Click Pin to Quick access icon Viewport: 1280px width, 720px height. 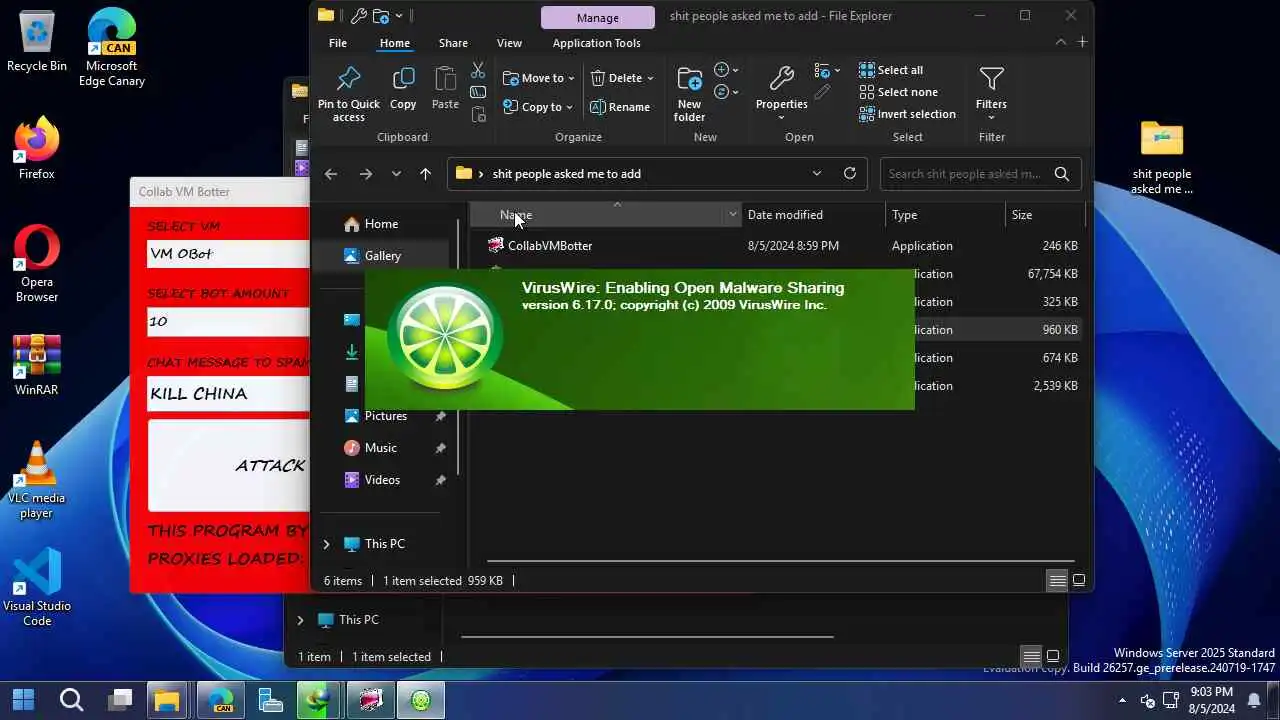[x=349, y=79]
